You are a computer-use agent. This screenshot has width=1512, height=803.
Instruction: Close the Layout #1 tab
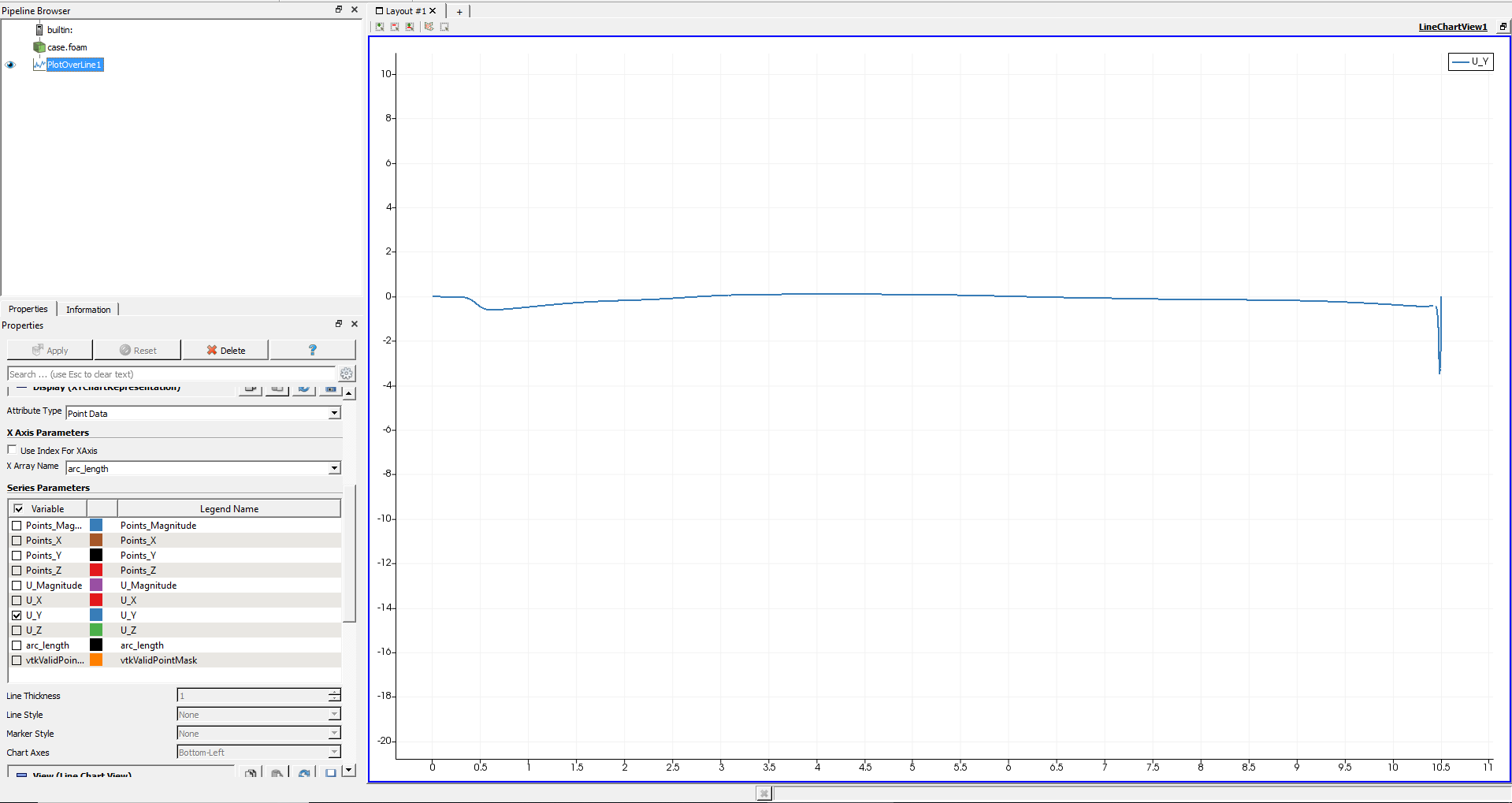tap(433, 11)
